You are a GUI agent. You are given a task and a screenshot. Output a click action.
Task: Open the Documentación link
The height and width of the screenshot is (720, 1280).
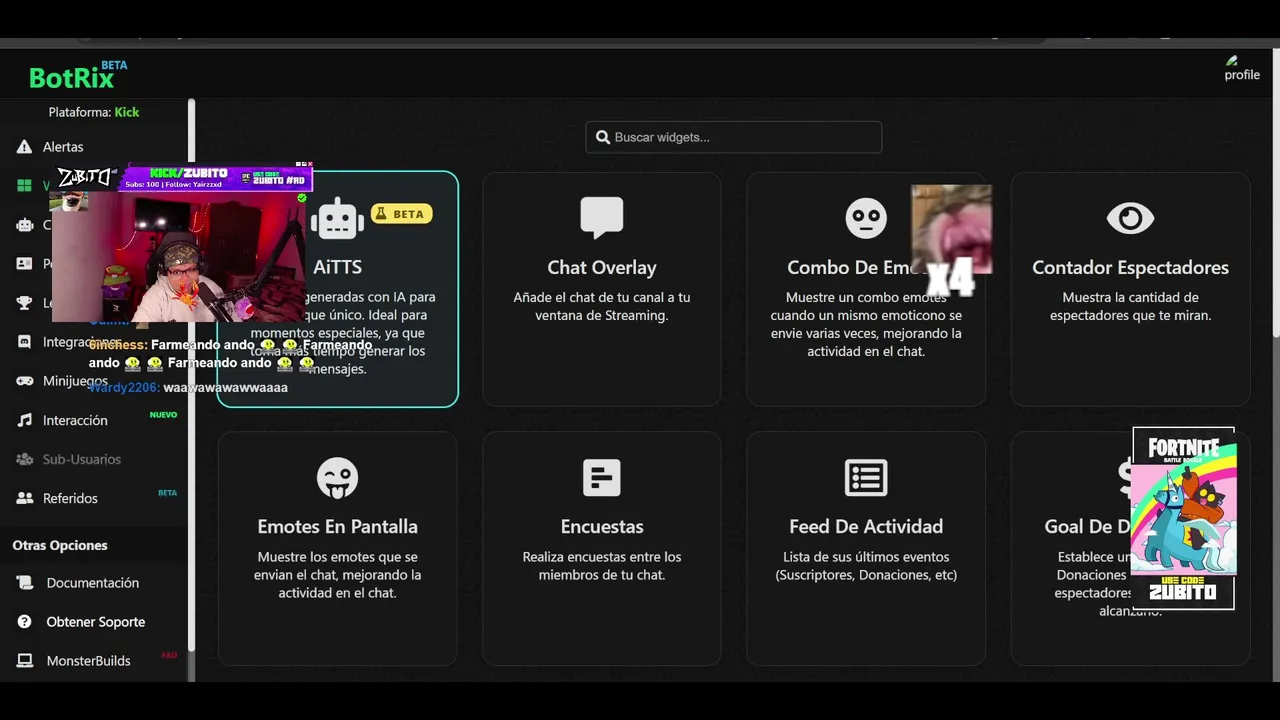[x=93, y=583]
